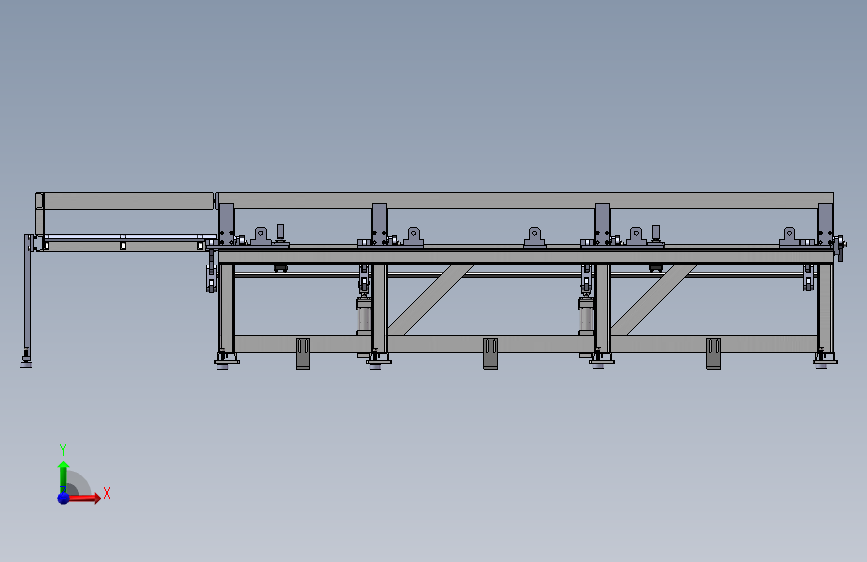Click the green Y axis arrow of the triad

click(x=63, y=476)
